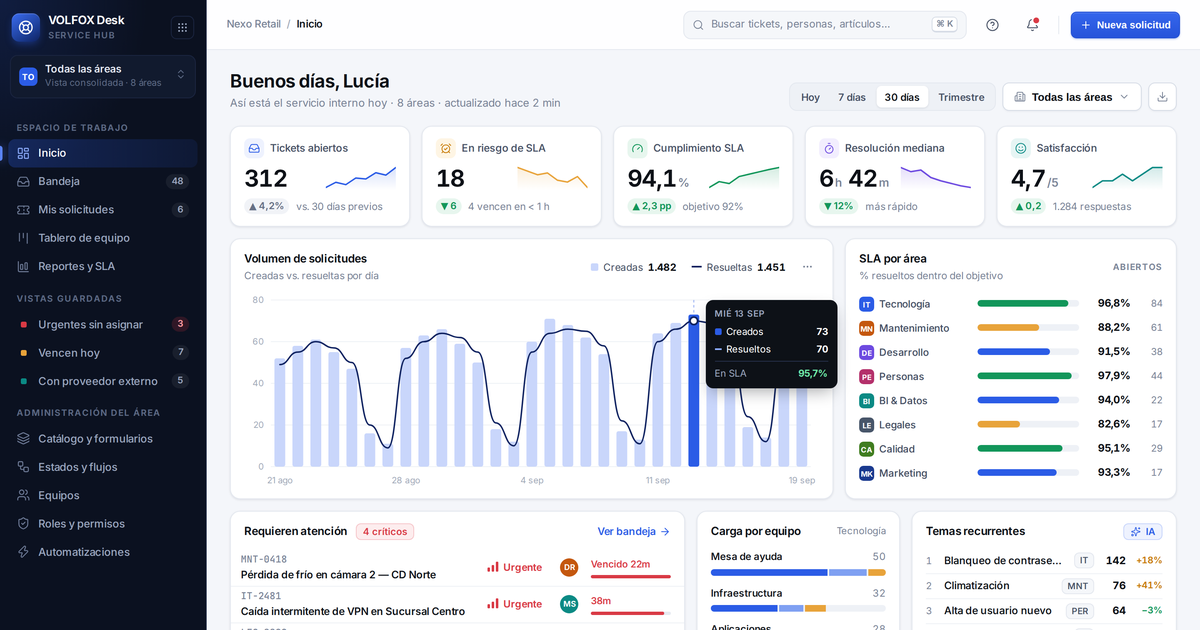Click the Infraestructura team load row
1200x630 pixels.
coord(798,599)
